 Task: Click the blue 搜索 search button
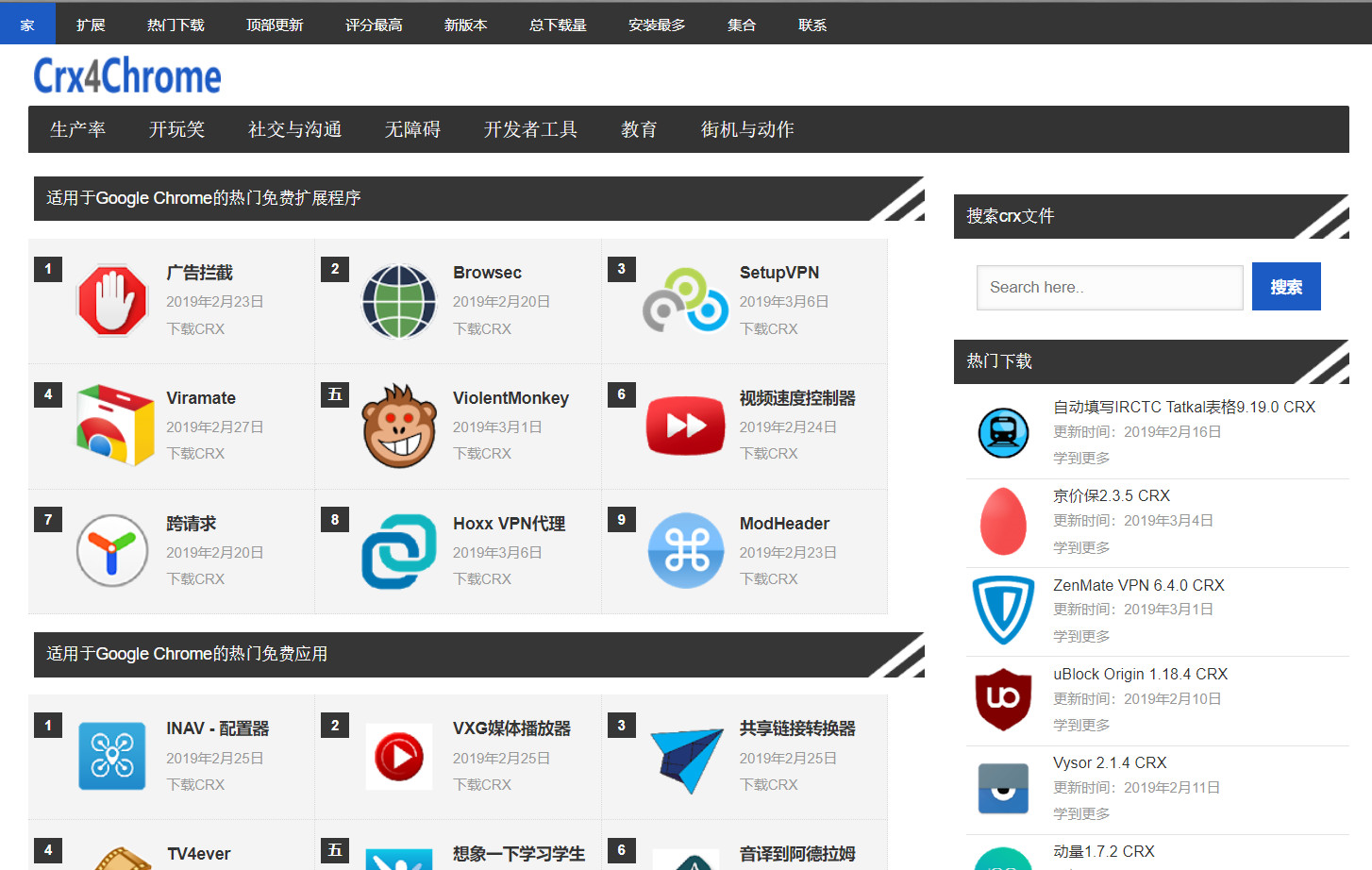pyautogui.click(x=1286, y=286)
